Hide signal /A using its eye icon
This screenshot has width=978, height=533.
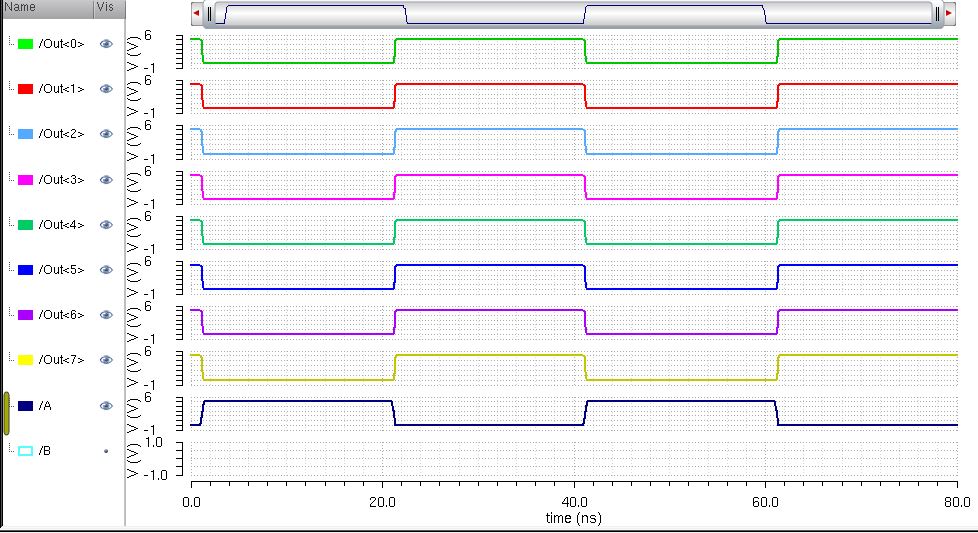coord(106,406)
